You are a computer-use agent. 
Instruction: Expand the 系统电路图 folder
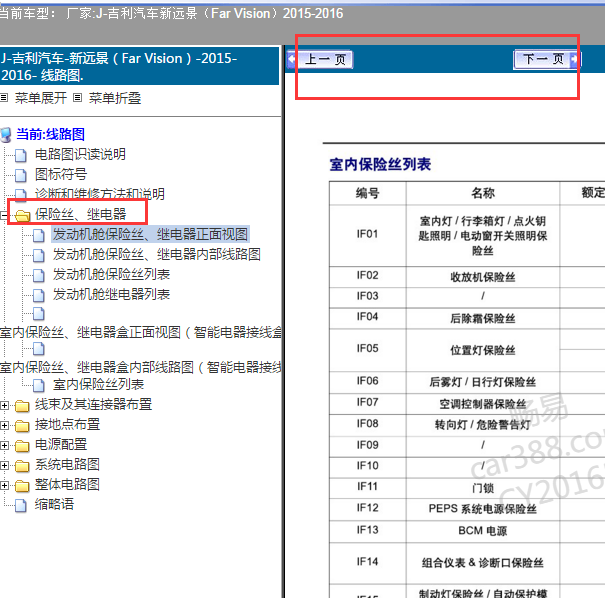(4, 466)
